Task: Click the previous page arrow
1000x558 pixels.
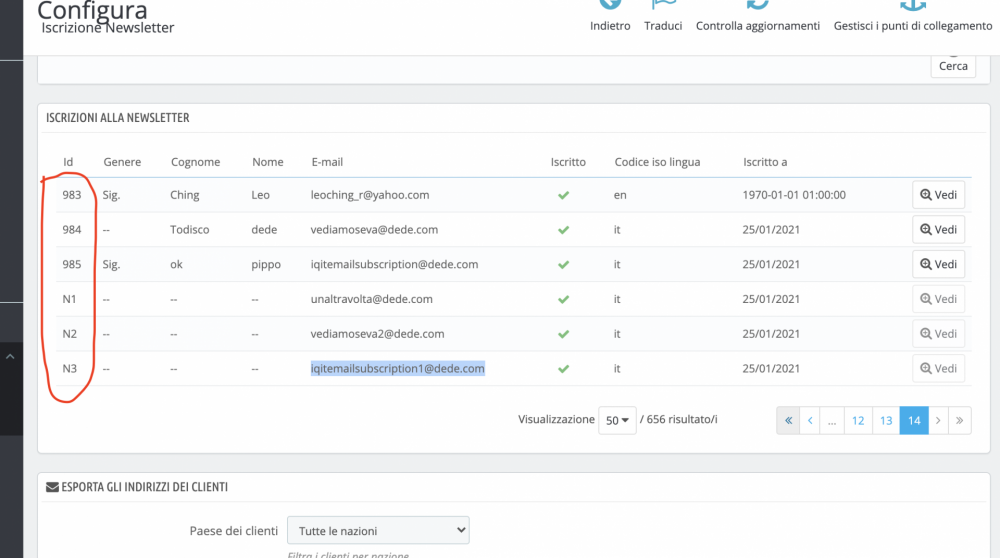Action: pyautogui.click(x=810, y=421)
